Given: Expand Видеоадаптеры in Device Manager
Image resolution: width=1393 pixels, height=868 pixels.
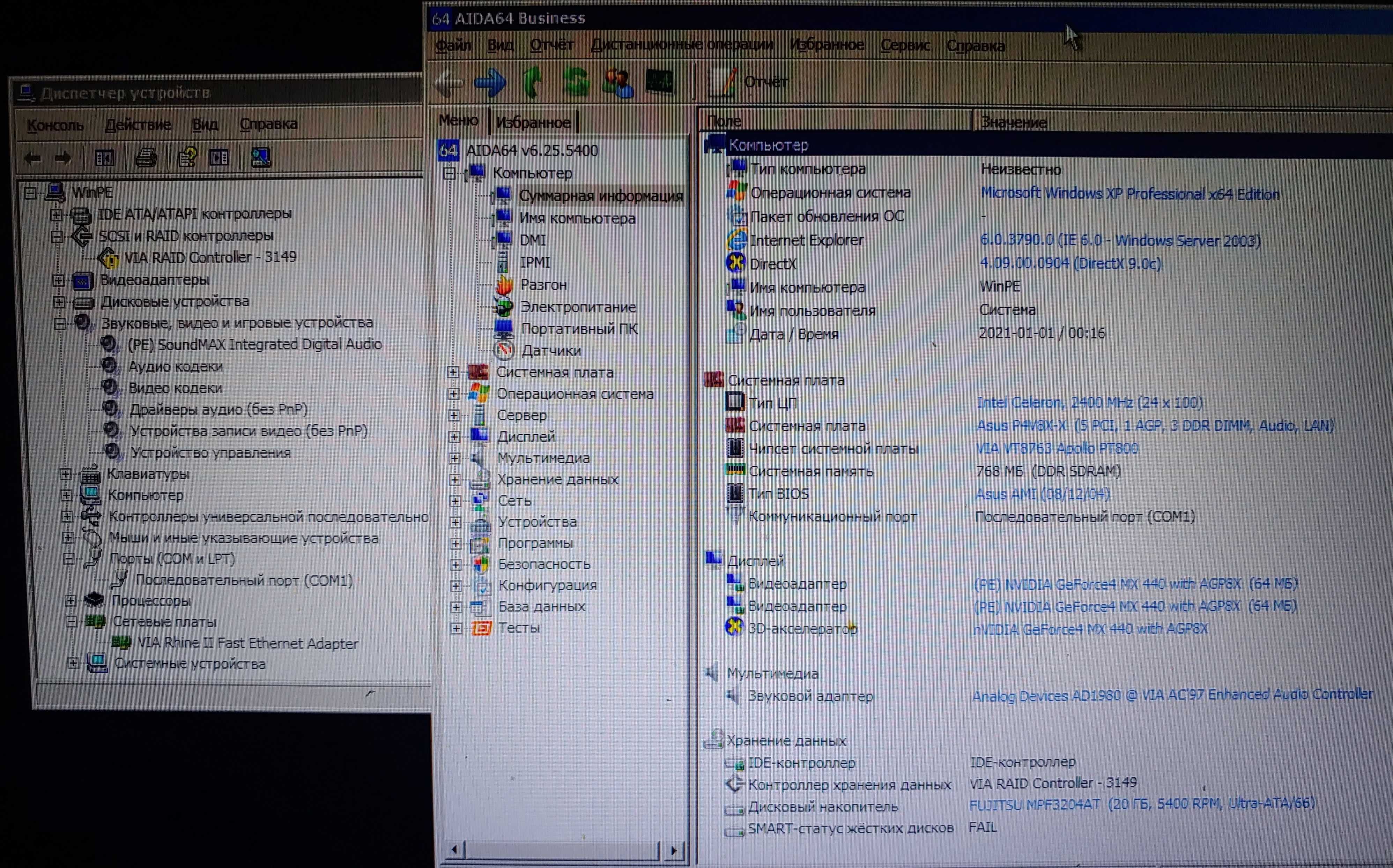Looking at the screenshot, I should 58,280.
